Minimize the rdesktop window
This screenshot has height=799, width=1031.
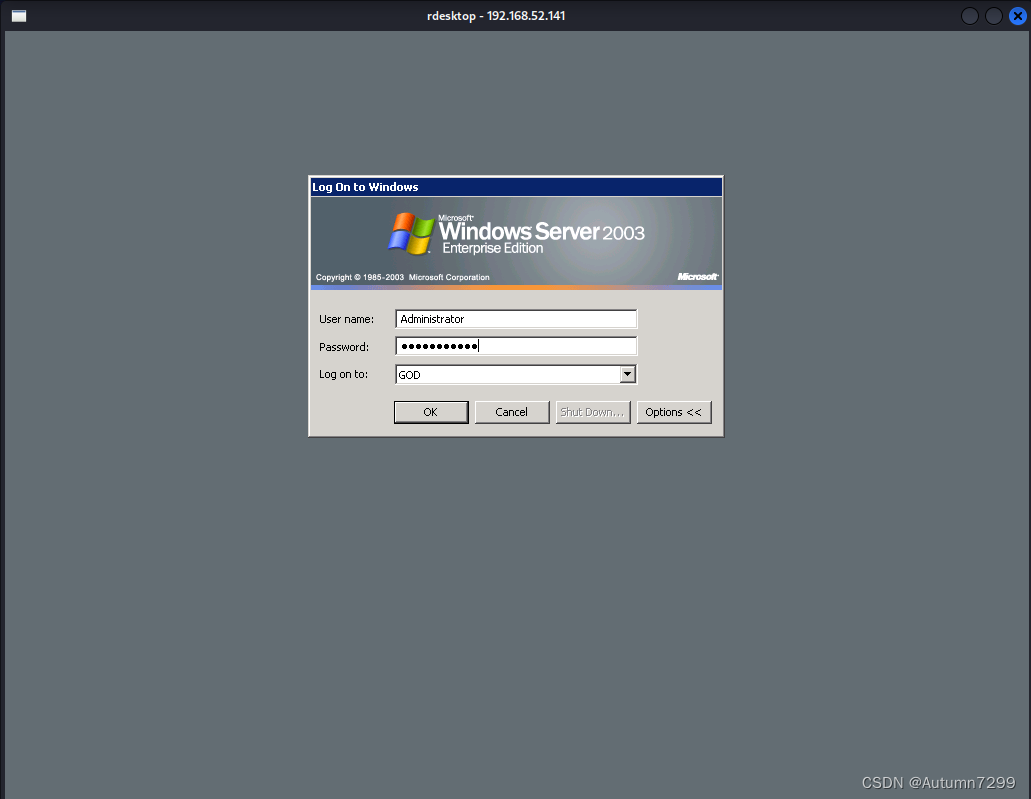(x=970, y=16)
